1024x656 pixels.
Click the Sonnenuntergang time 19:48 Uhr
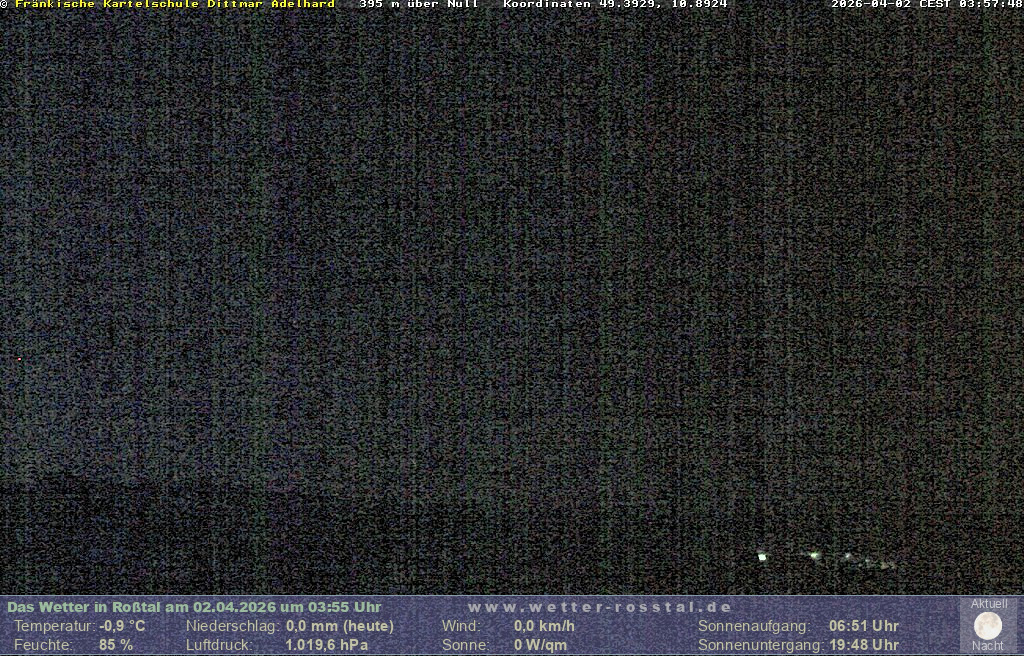[863, 645]
